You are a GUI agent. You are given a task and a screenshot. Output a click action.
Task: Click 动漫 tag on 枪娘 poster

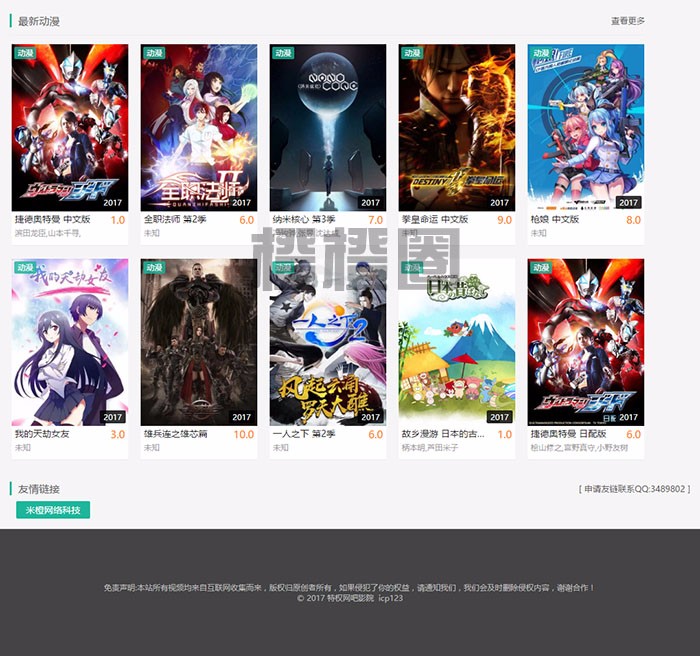click(x=541, y=53)
